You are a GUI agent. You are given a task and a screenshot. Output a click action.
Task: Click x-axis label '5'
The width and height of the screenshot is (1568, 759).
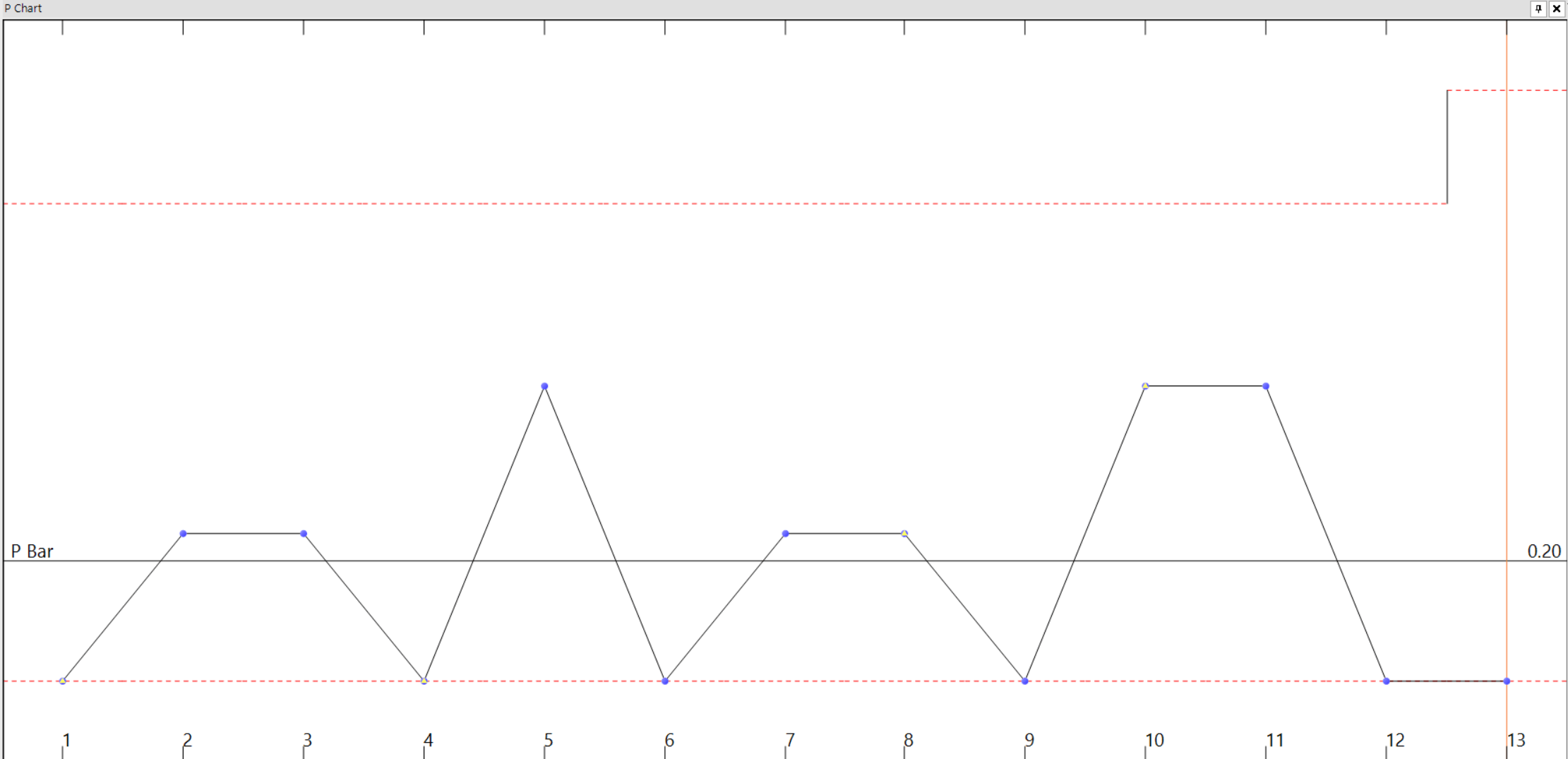tap(549, 740)
